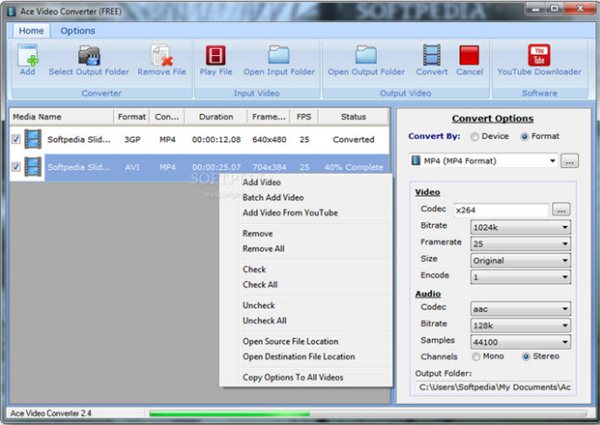
Task: Click the Open Output Folder icon
Action: 366,55
